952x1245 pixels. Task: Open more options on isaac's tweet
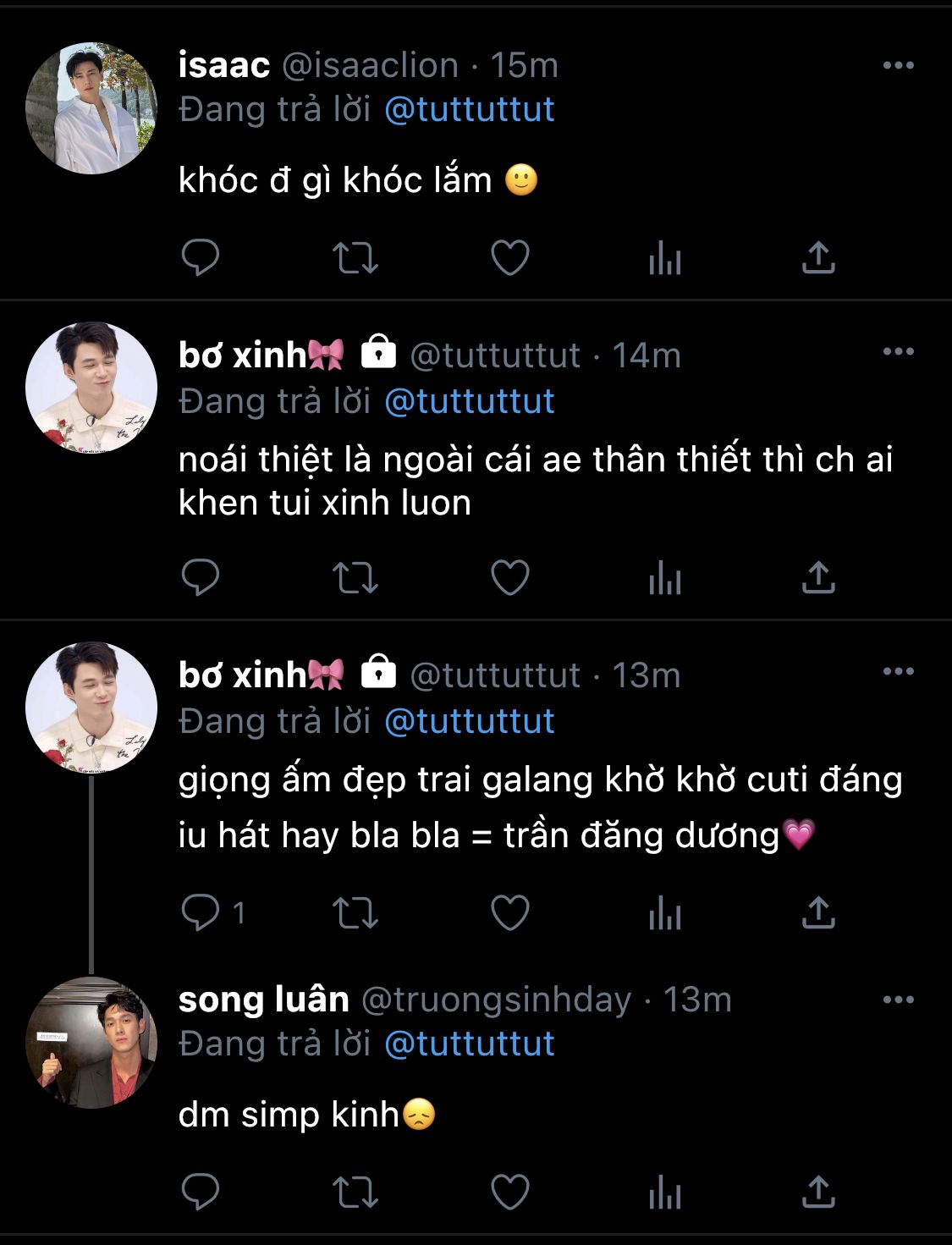898,65
